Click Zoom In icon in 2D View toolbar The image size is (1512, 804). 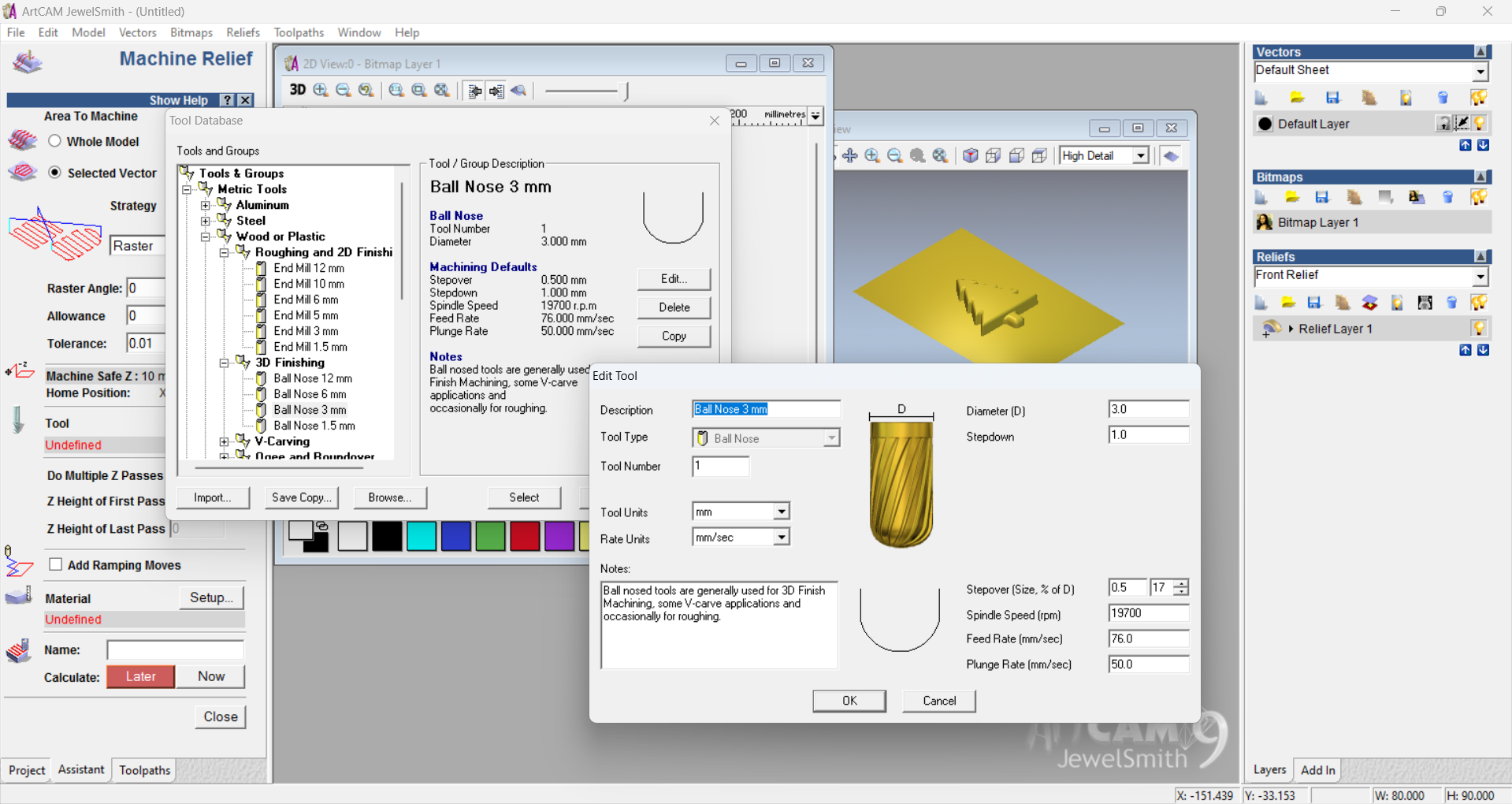pos(321,90)
